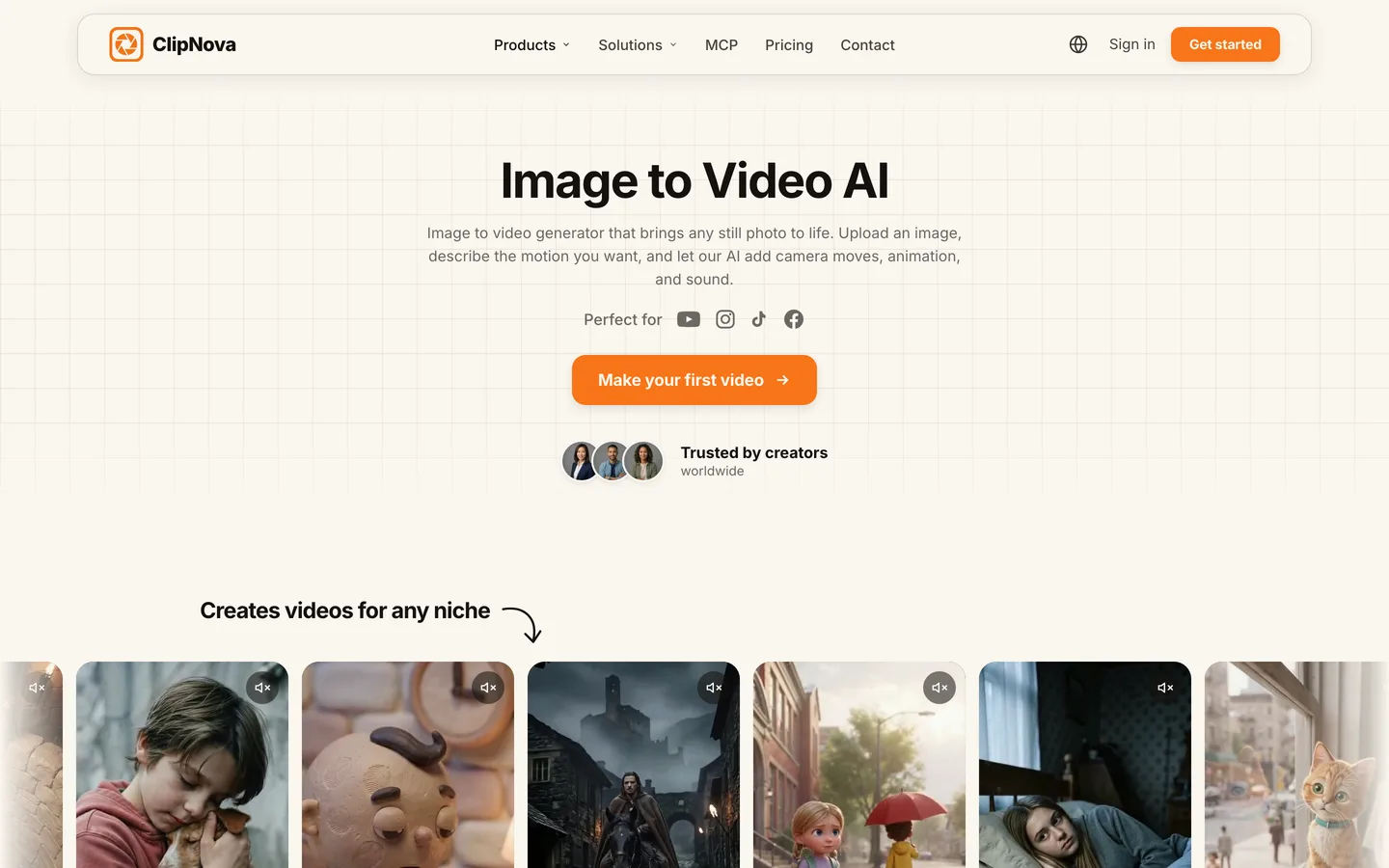Unmute the girl lying in bed video
1389x868 pixels.
[x=1165, y=688]
